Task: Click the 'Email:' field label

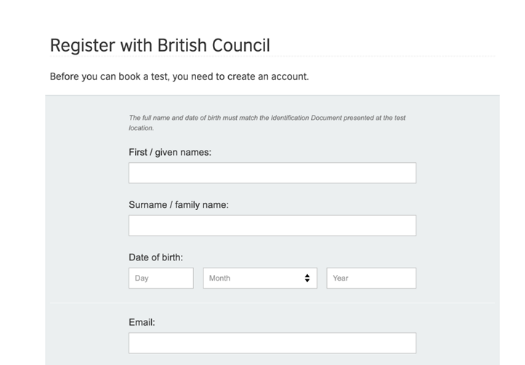Action: pos(142,322)
